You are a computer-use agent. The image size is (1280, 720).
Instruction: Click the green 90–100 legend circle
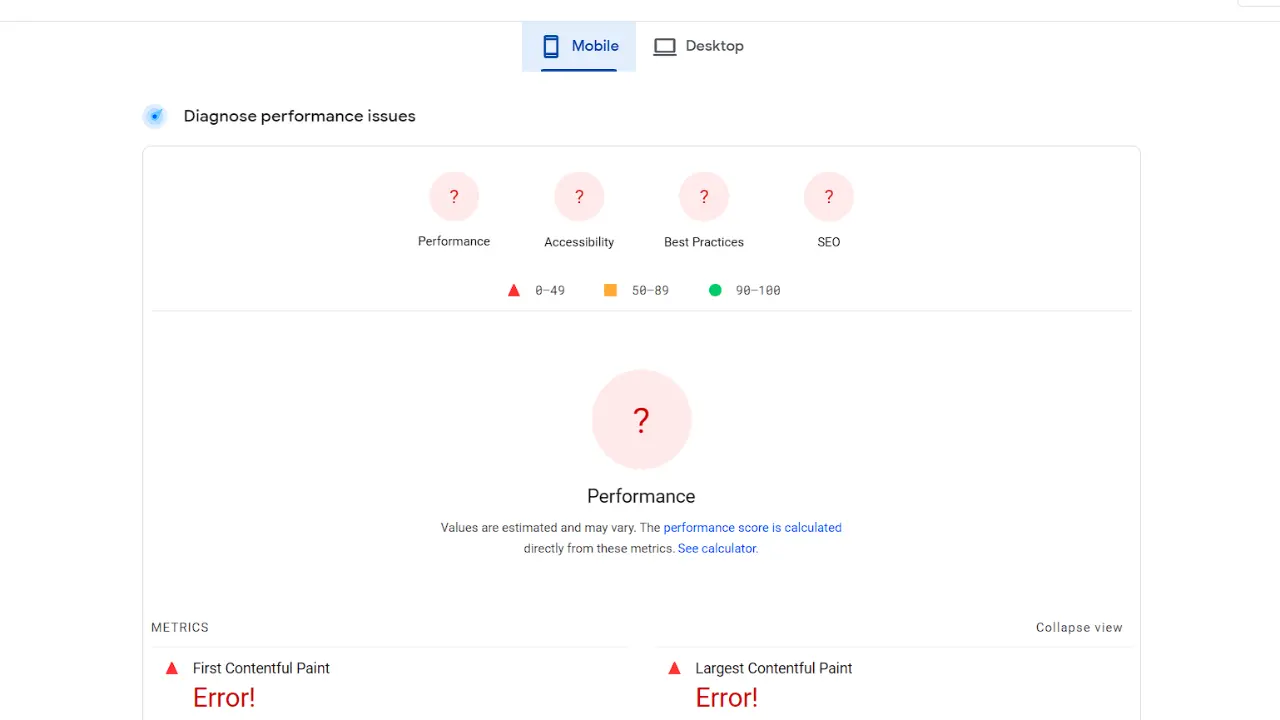point(715,291)
